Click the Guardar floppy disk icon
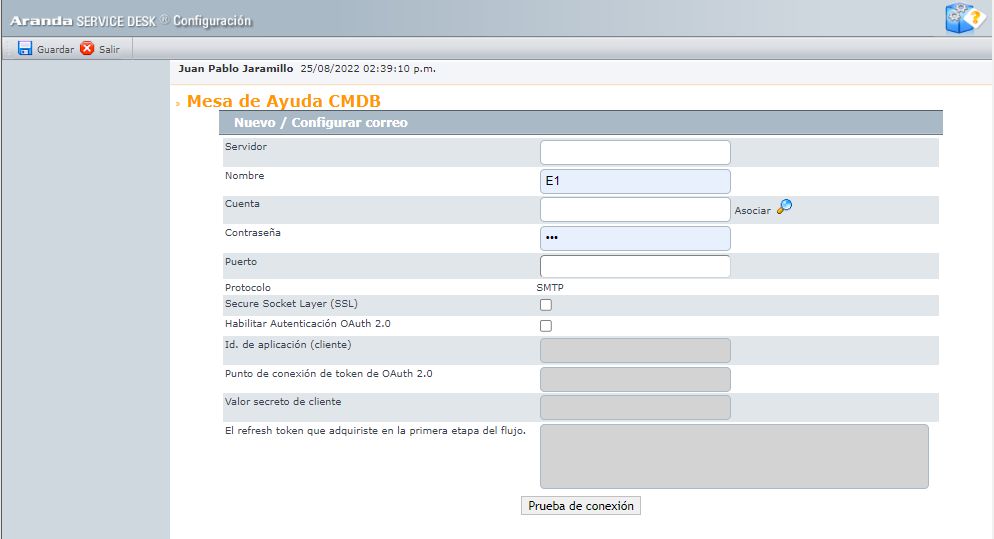994x539 pixels. [25, 48]
